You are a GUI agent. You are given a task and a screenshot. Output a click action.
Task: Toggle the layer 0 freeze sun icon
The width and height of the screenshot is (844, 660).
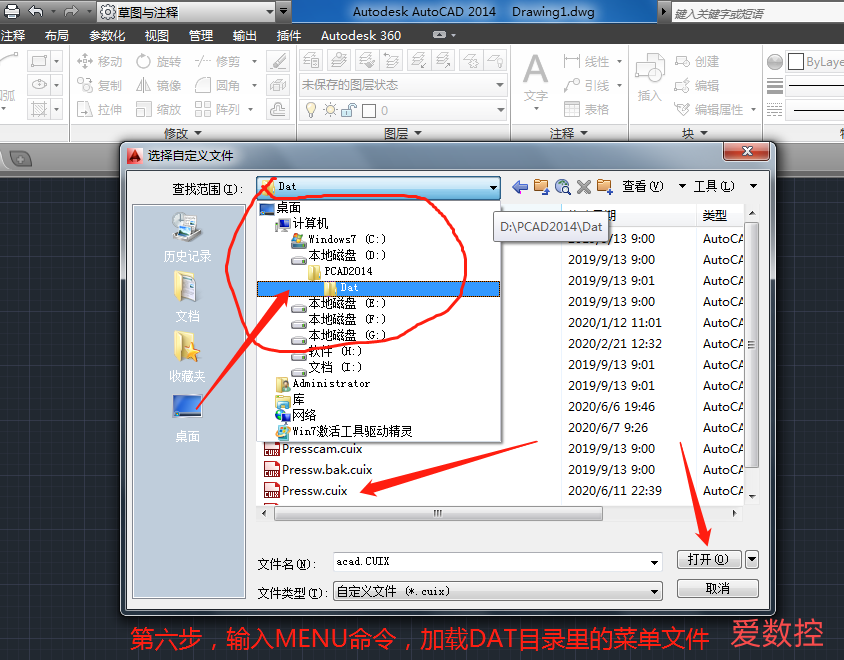330,110
